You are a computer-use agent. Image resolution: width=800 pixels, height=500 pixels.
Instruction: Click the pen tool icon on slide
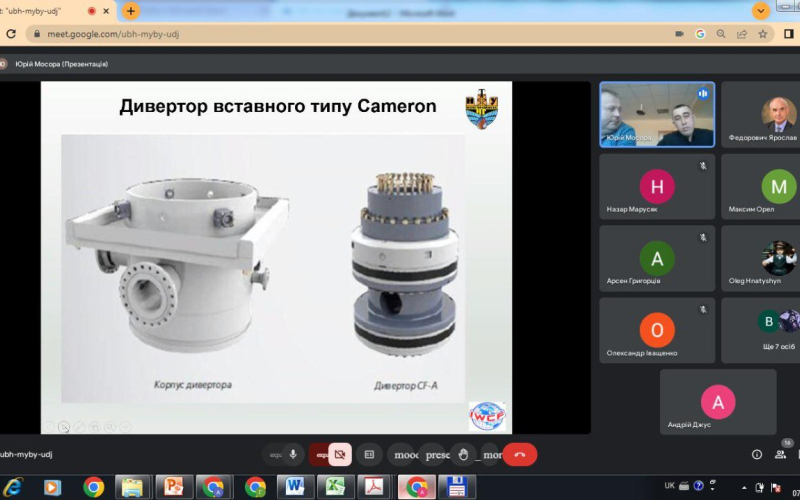click(x=79, y=427)
